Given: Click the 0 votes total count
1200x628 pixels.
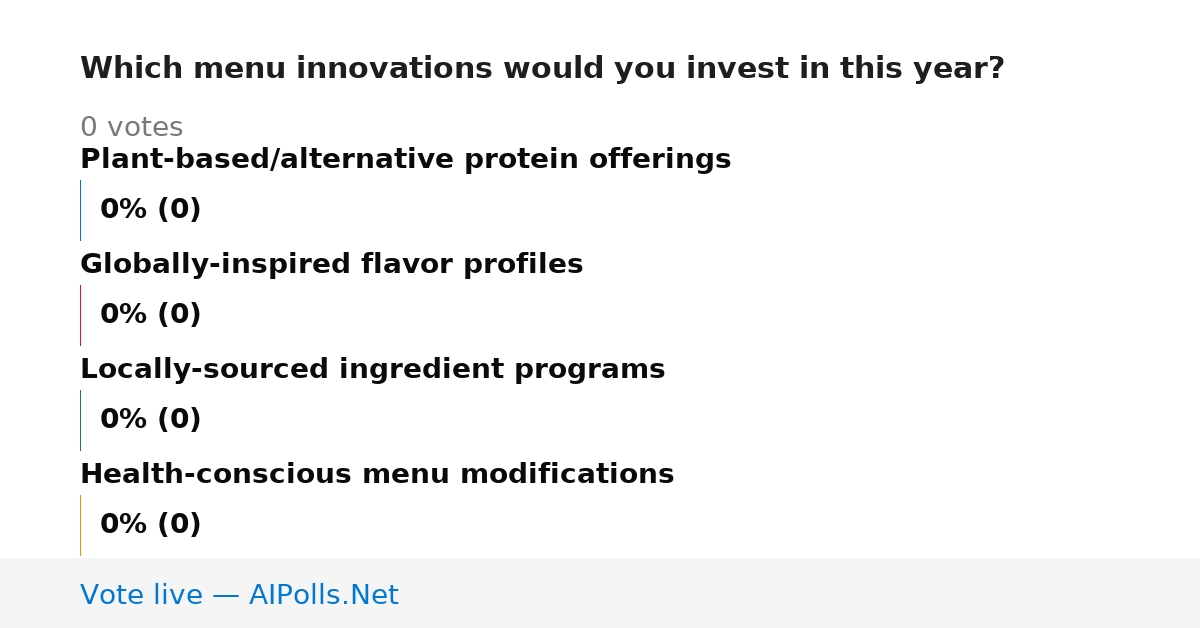Looking at the screenshot, I should [131, 128].
